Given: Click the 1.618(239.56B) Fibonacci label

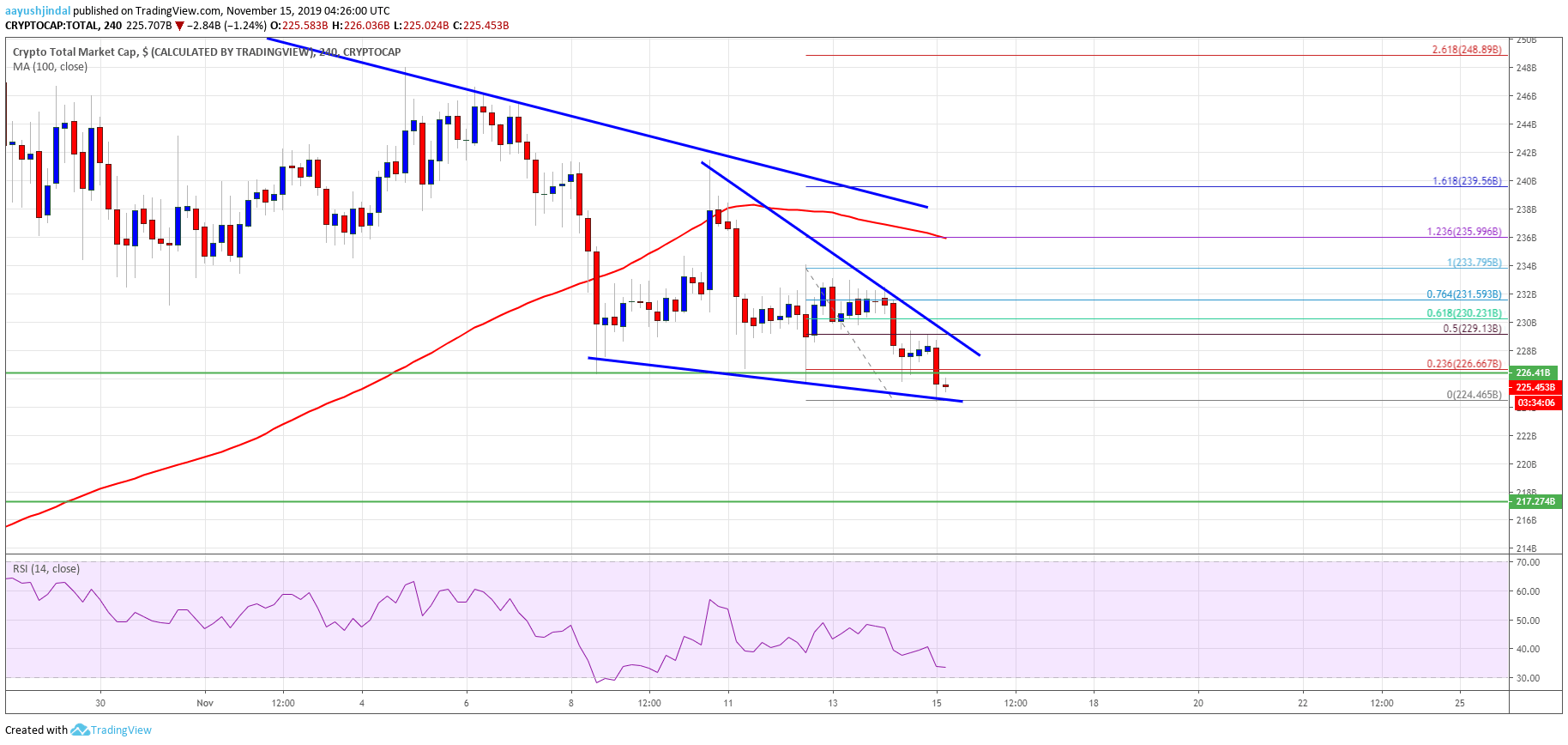Looking at the screenshot, I should pos(1467,181).
